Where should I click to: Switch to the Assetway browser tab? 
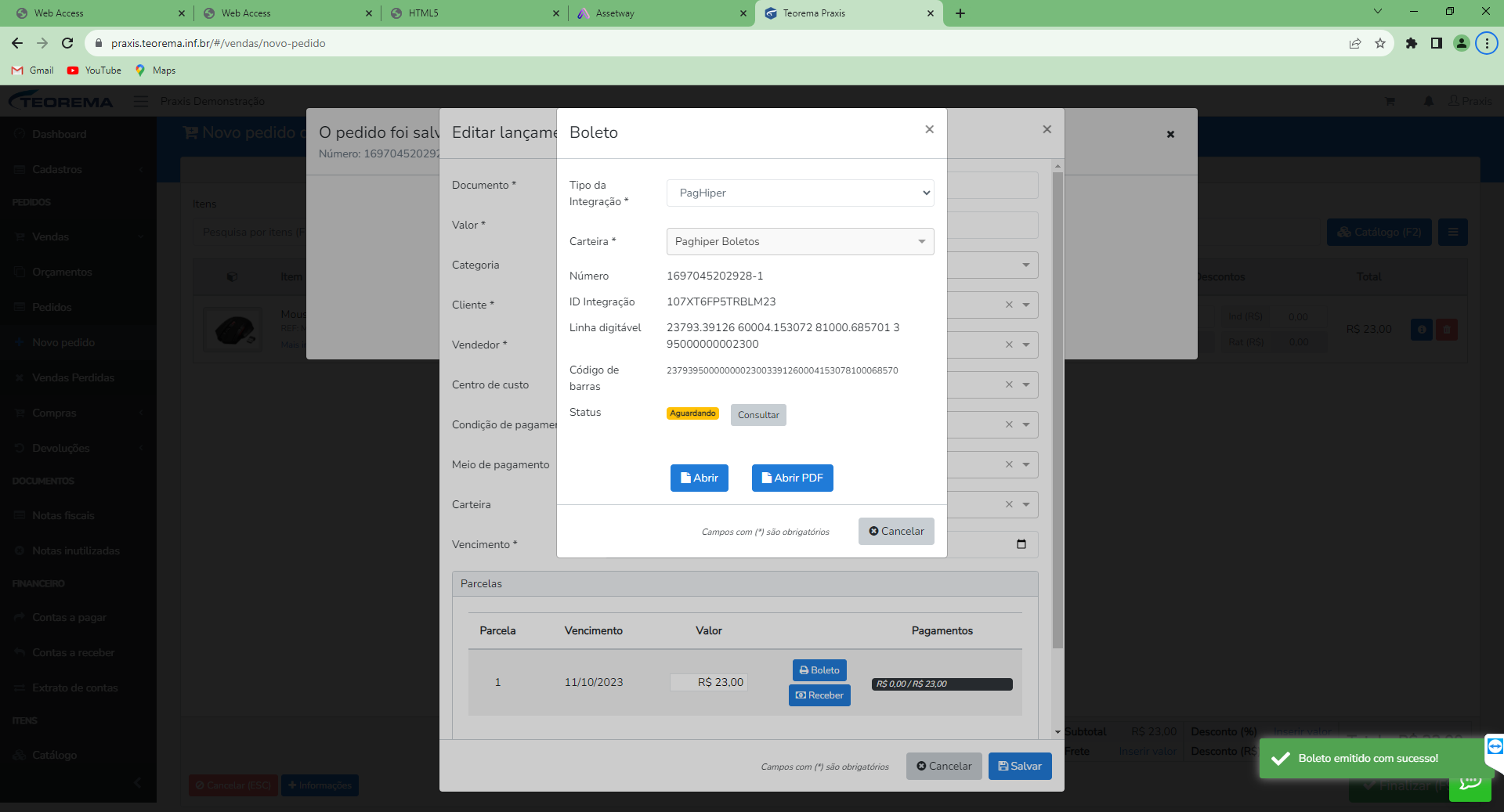(662, 13)
